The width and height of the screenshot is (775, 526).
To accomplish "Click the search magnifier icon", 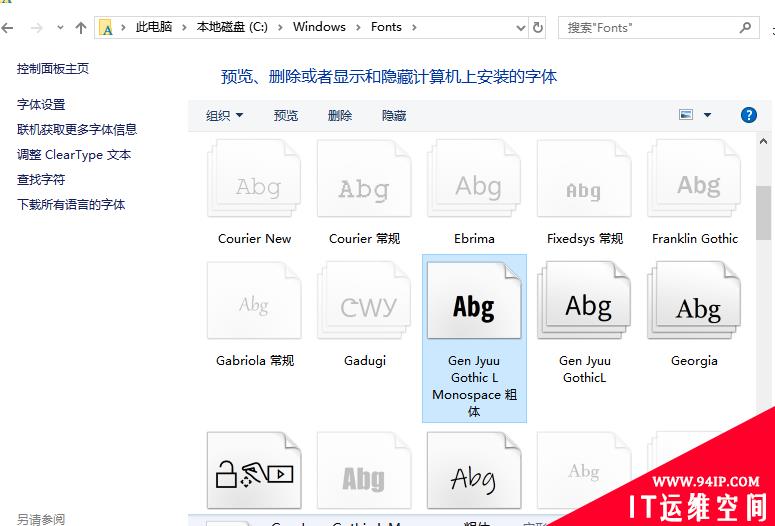I will coord(745,28).
